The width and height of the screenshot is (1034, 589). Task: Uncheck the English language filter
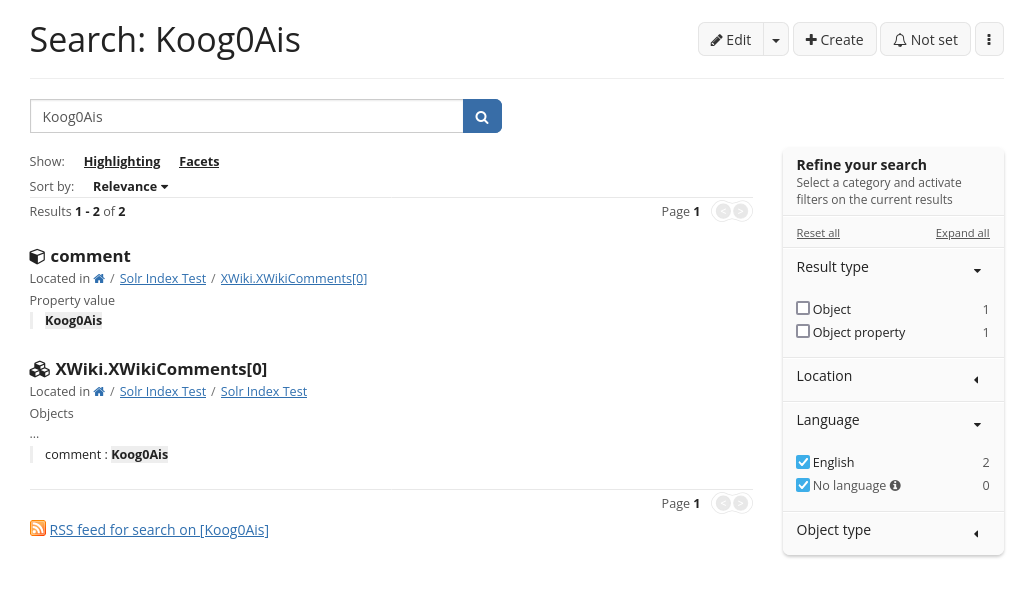point(803,462)
